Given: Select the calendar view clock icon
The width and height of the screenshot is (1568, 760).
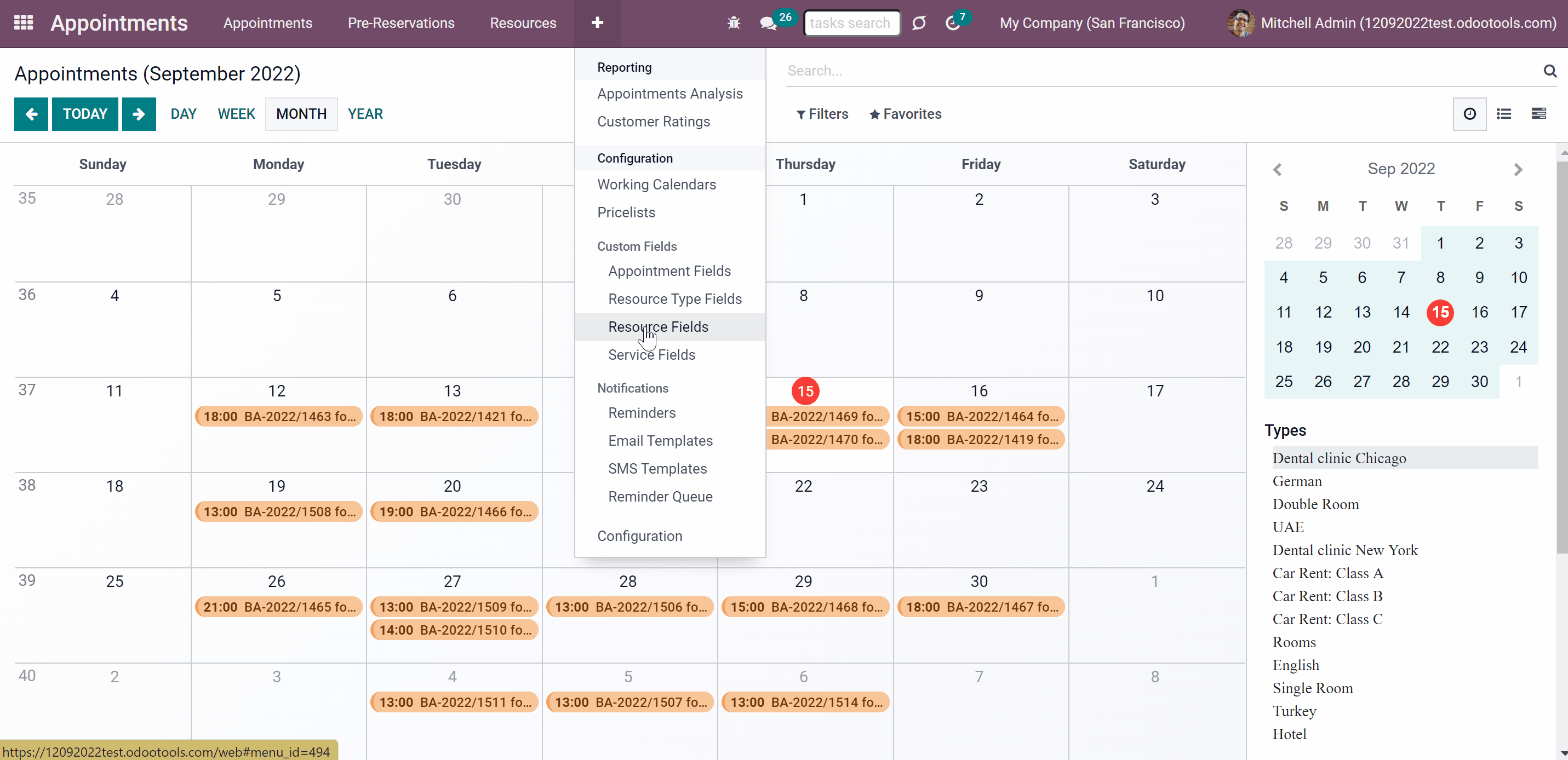Looking at the screenshot, I should [x=1469, y=114].
